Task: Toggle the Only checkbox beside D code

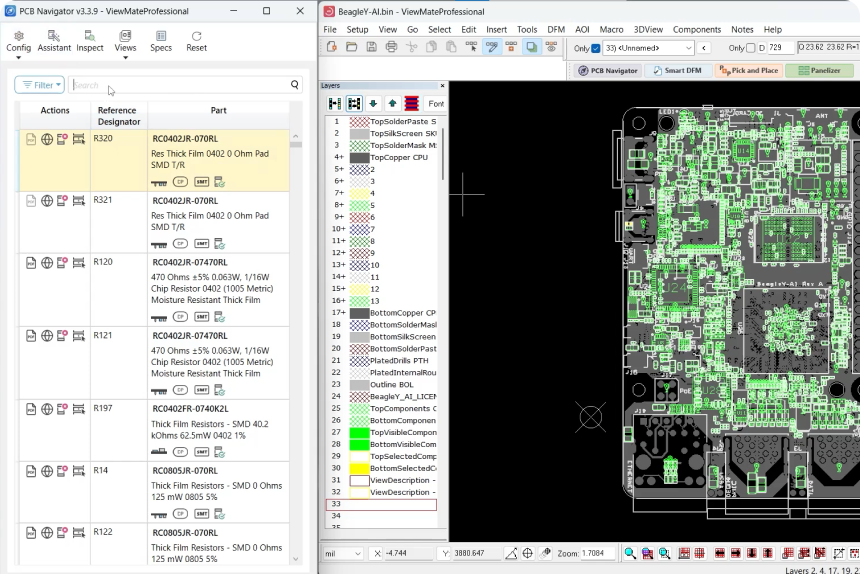Action: [x=750, y=48]
